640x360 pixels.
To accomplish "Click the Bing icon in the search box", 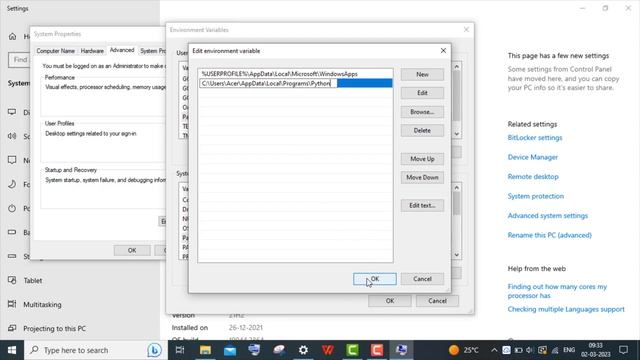I will pos(154,350).
